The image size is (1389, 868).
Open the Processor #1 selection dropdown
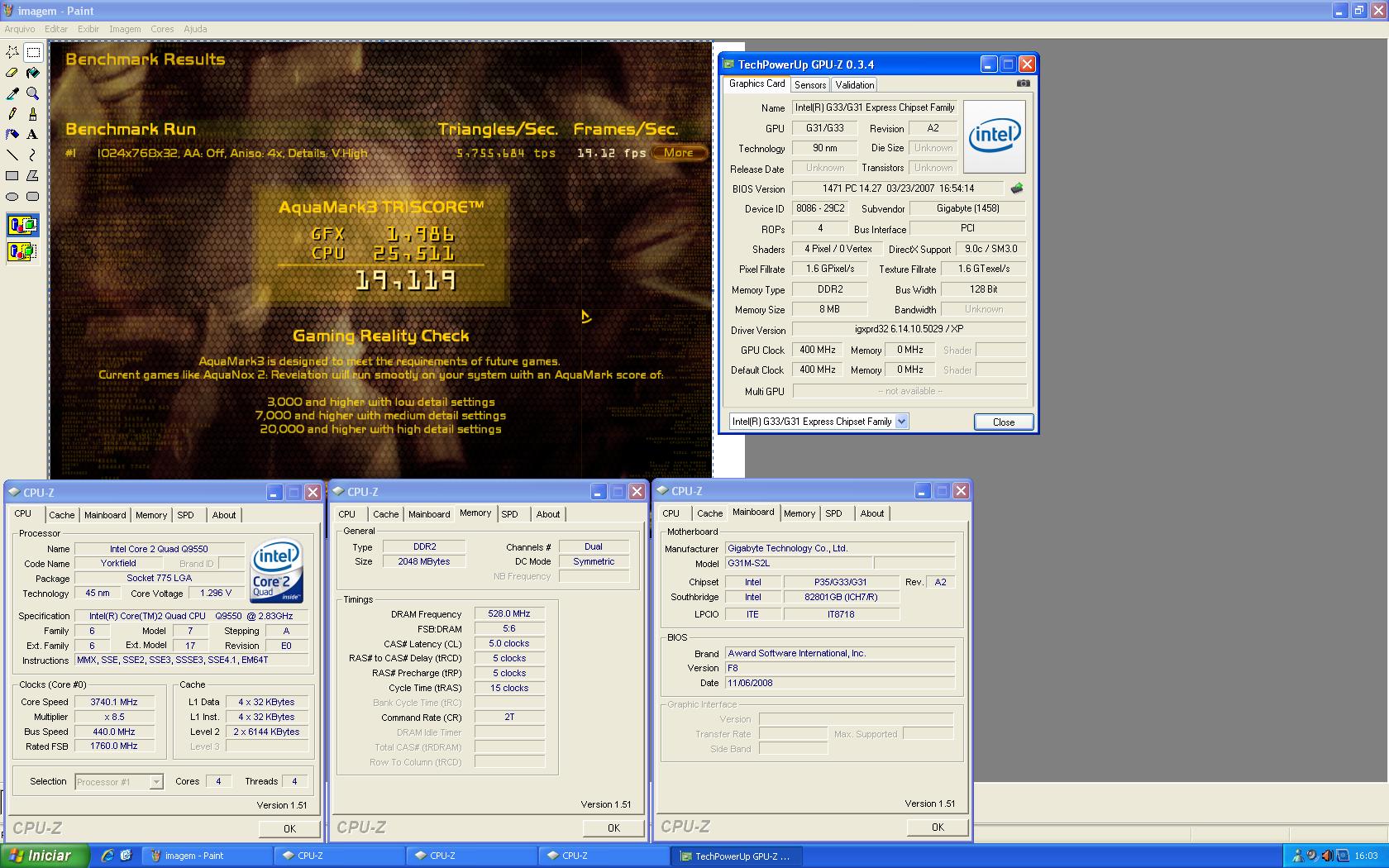(x=156, y=781)
